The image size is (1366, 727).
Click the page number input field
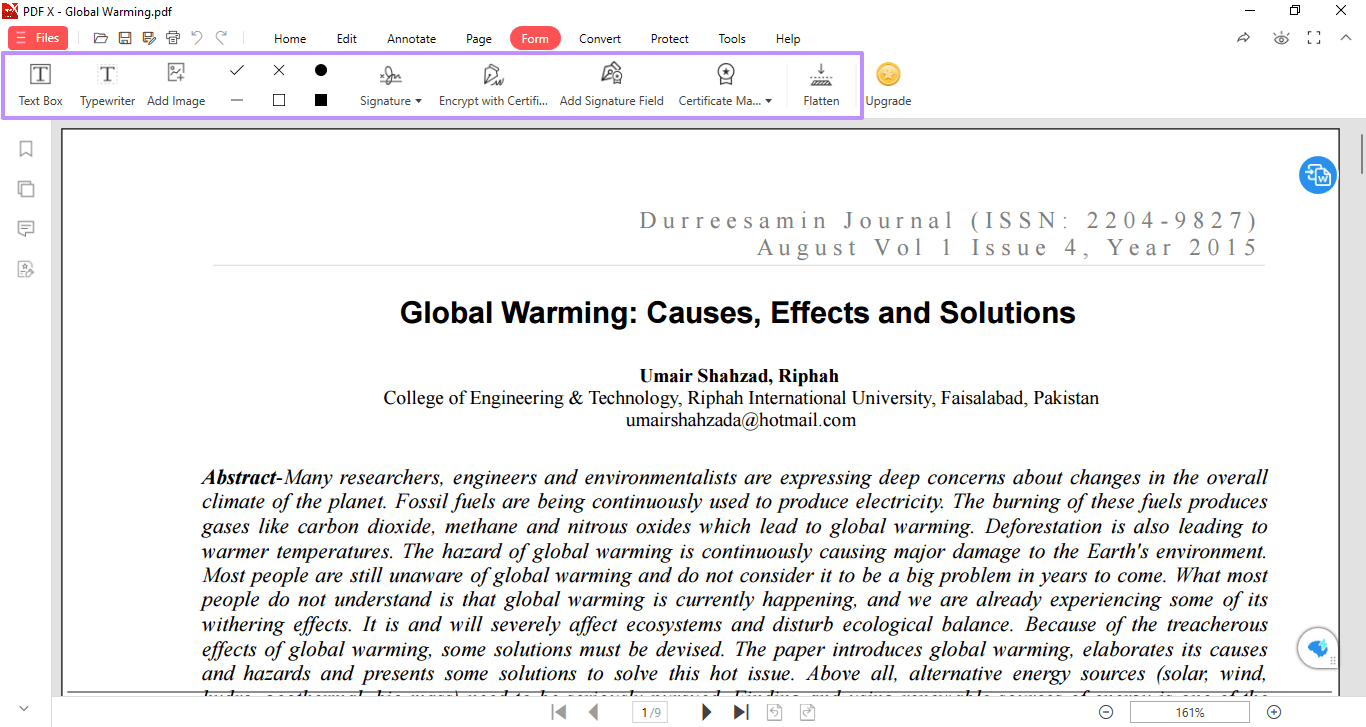pos(650,711)
